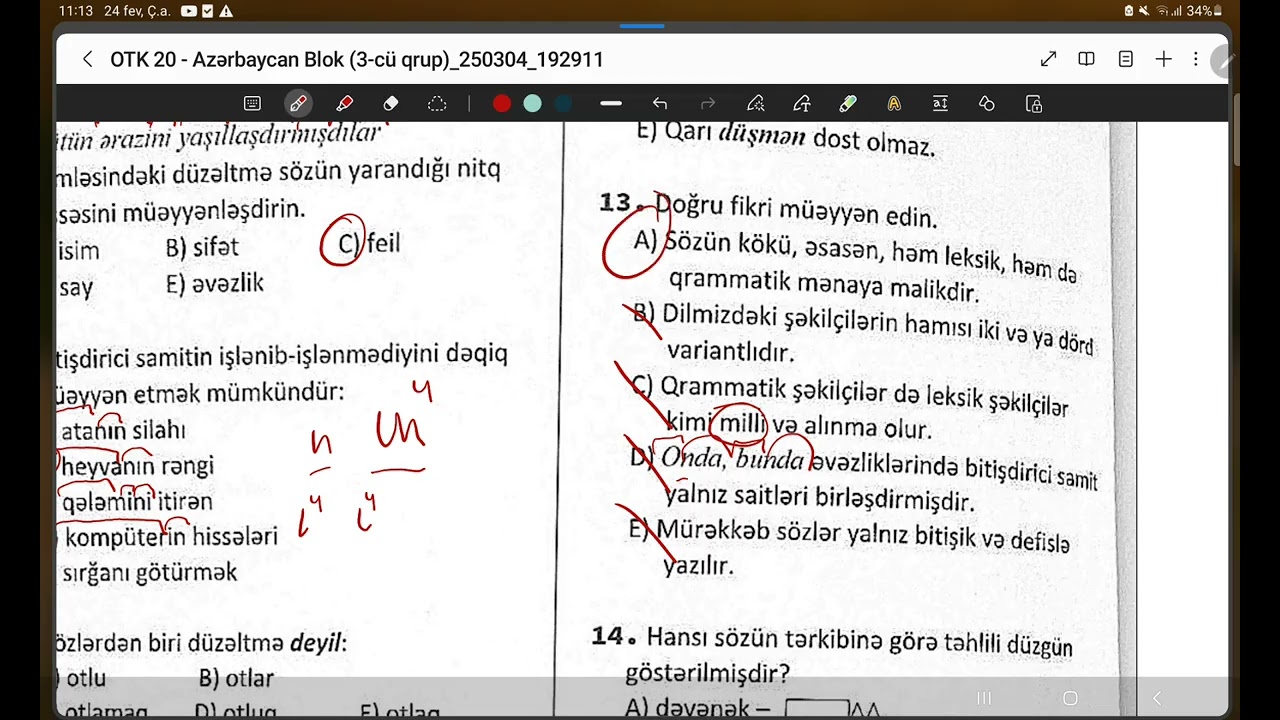Tap the Android home navigation button
Image resolution: width=1280 pixels, height=720 pixels.
tap(1070, 698)
